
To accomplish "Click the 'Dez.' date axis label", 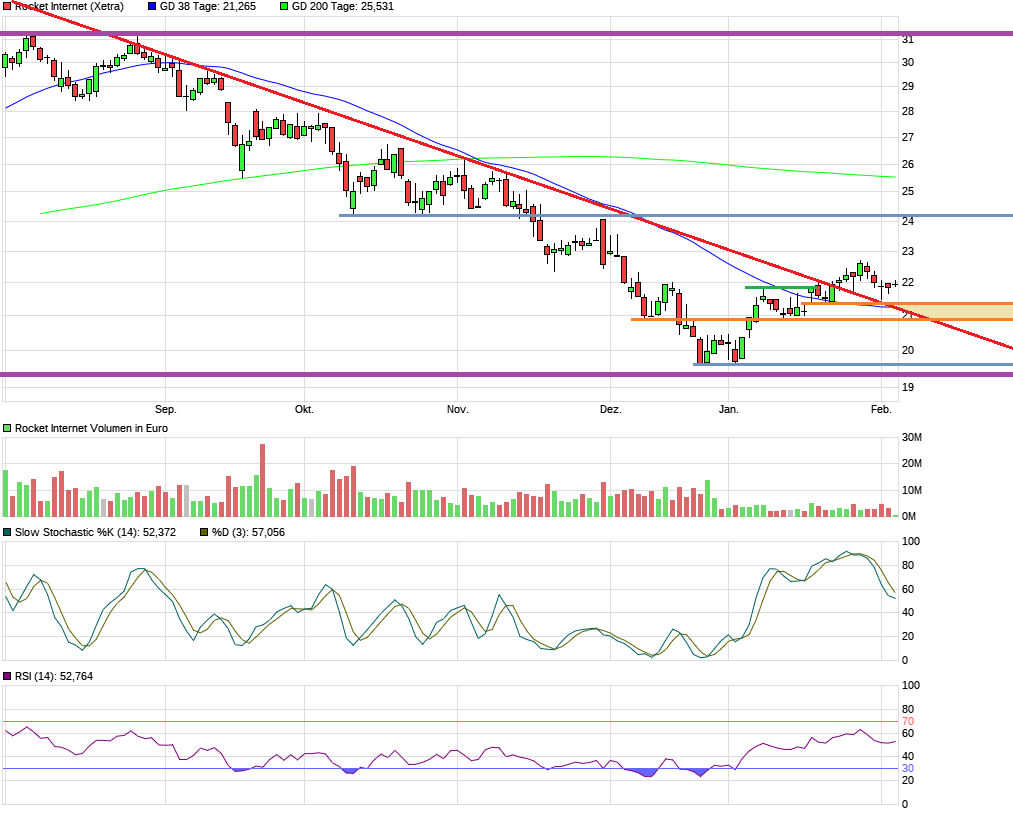I will pyautogui.click(x=611, y=410).
